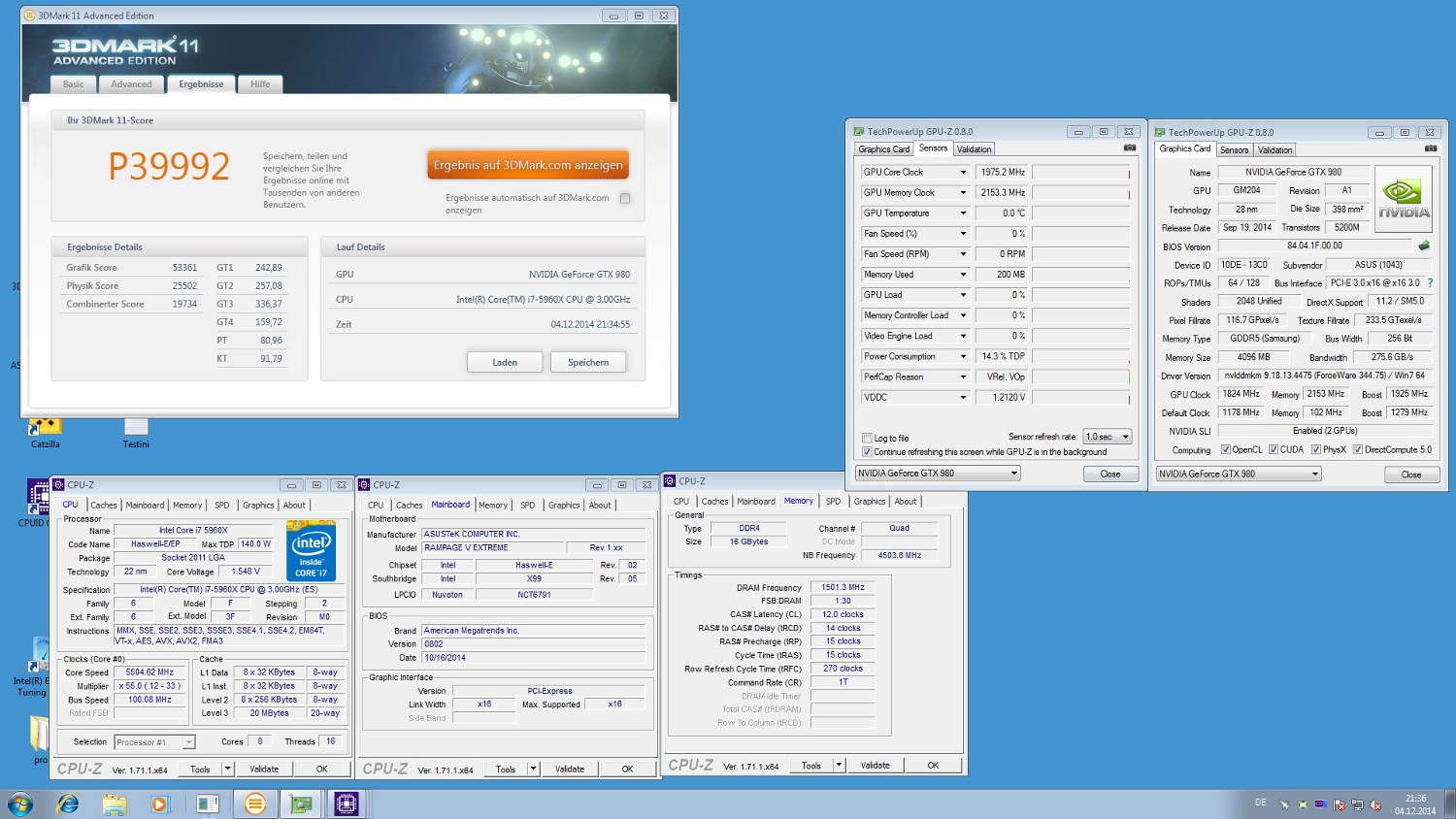Take screenshot via camera icon in GPU-Z Sensors window
This screenshot has height=819, width=1456.
[1129, 148]
